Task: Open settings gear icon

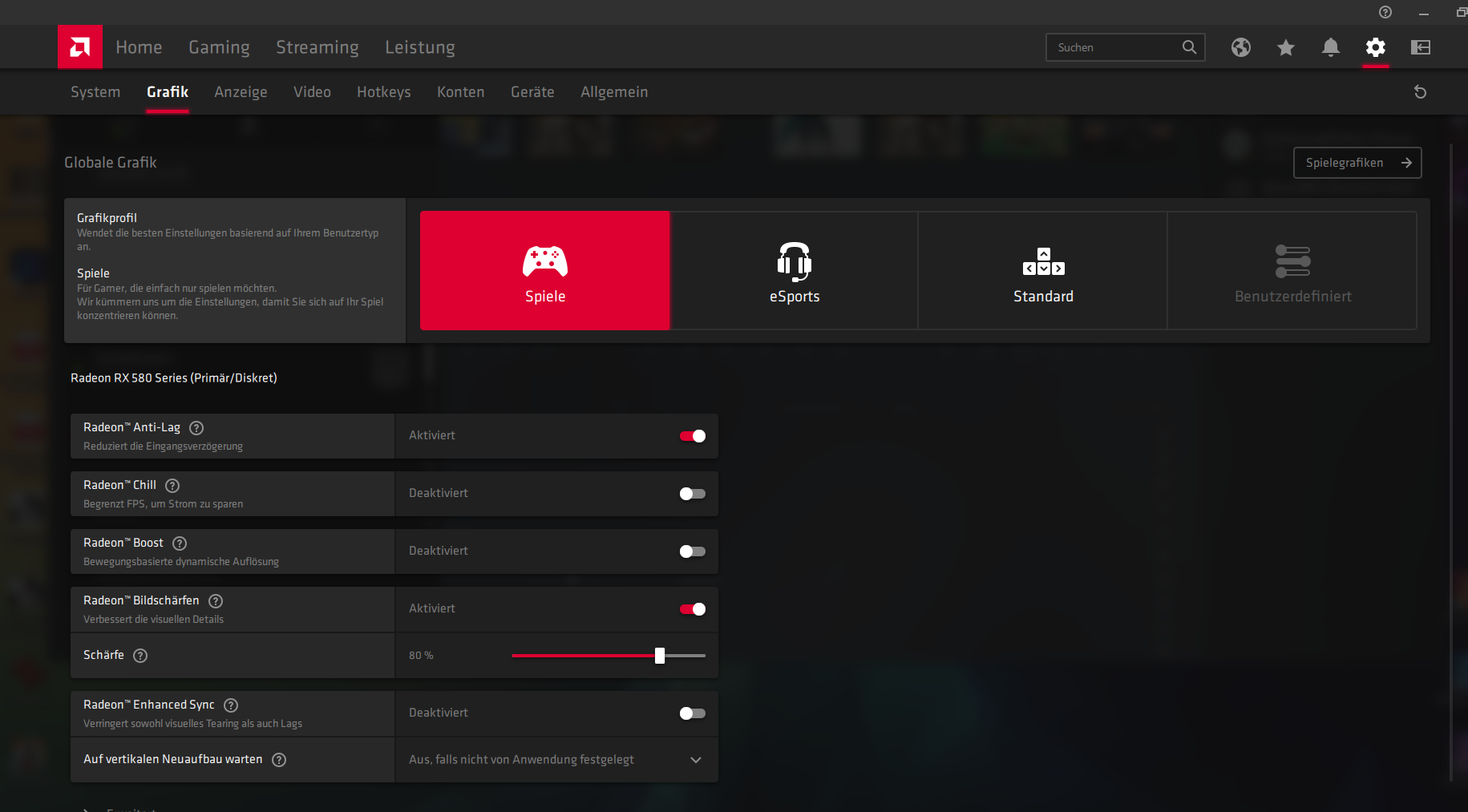Action: (1376, 47)
